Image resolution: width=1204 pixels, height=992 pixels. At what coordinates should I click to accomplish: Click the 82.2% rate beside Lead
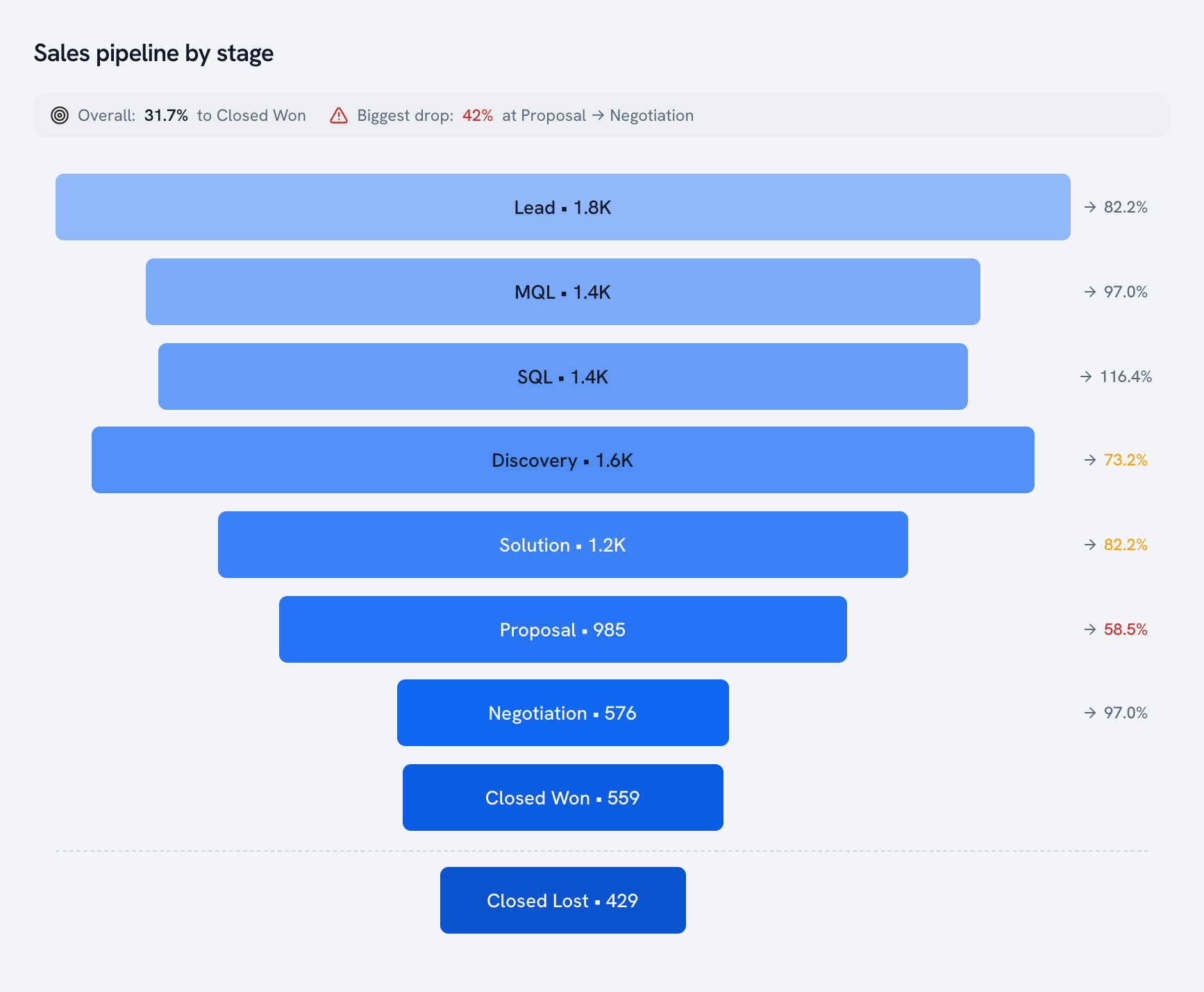coord(1126,207)
